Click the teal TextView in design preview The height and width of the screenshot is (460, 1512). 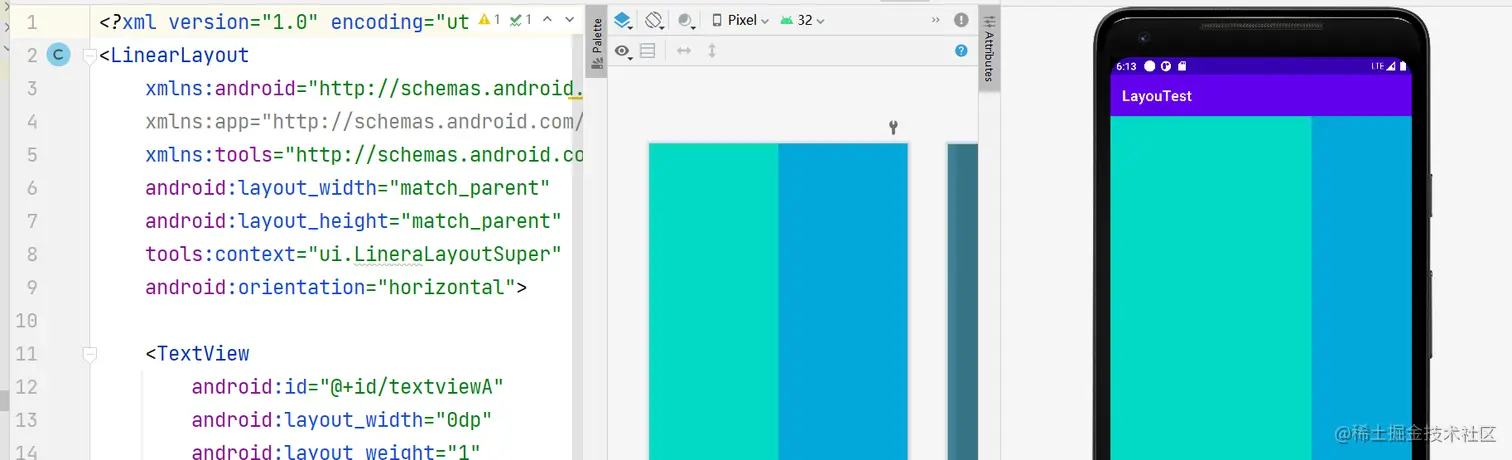tap(713, 300)
